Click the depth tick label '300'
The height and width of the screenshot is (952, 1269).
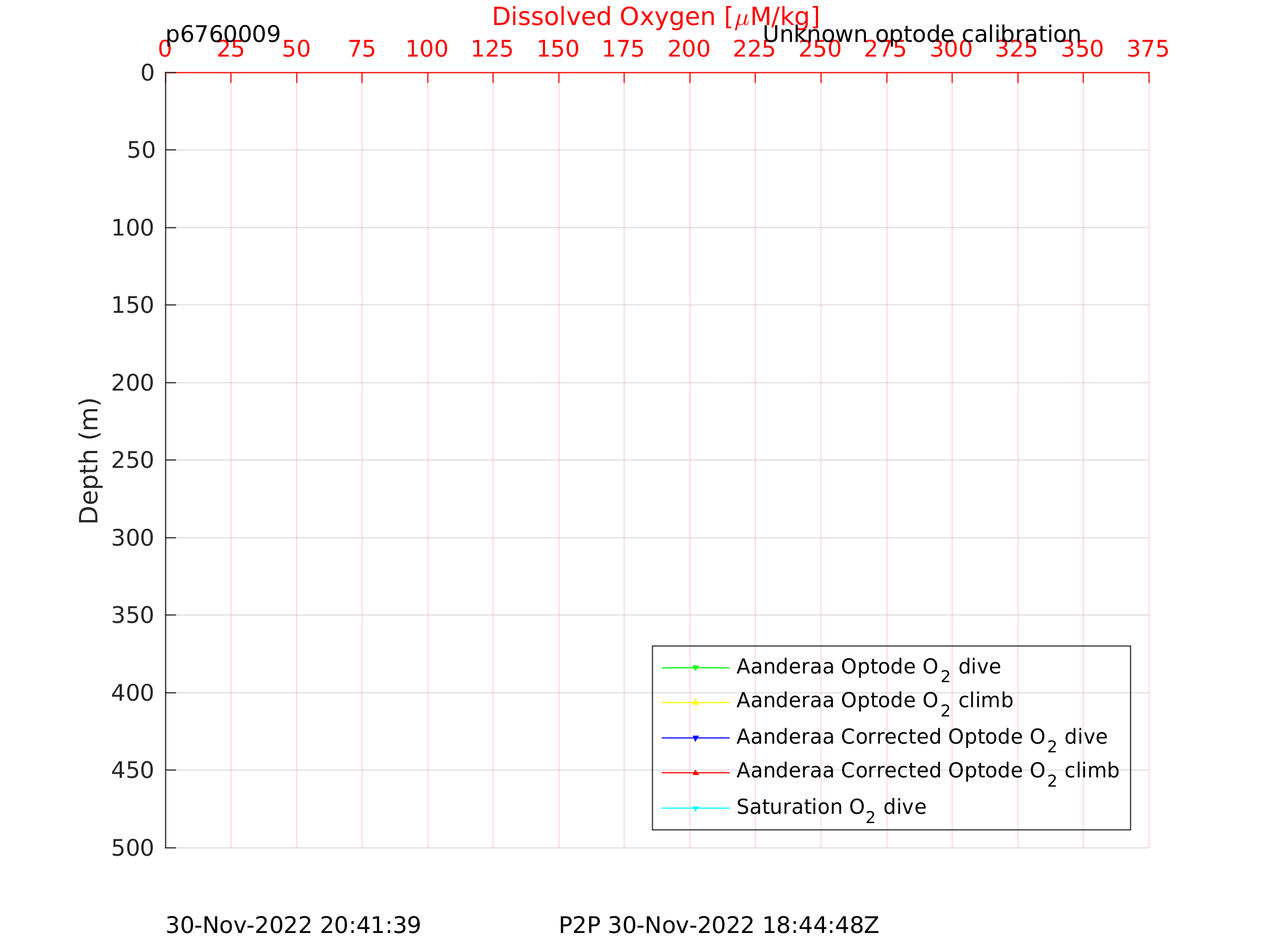coord(133,538)
